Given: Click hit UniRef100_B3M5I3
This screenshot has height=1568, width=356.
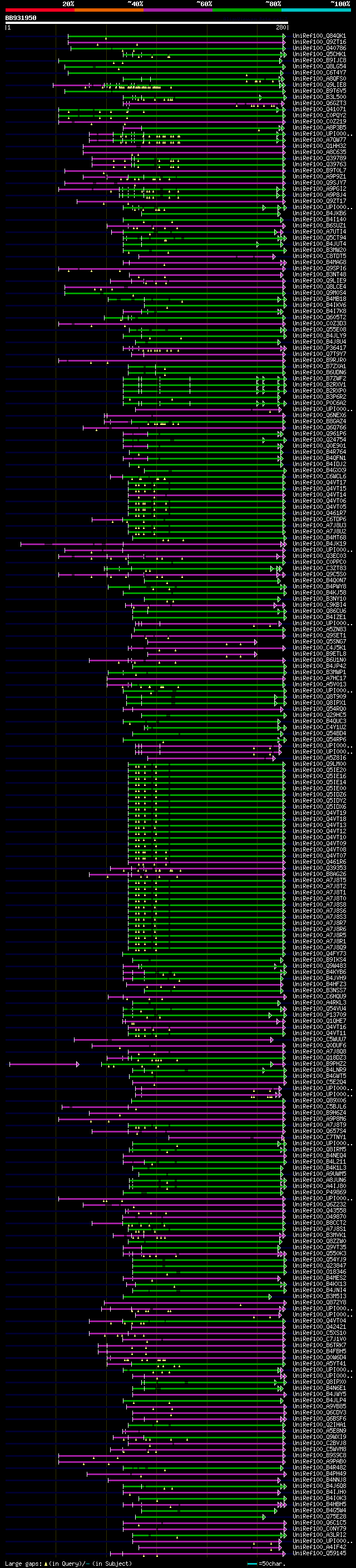Looking at the screenshot, I should click(x=319, y=1297).
